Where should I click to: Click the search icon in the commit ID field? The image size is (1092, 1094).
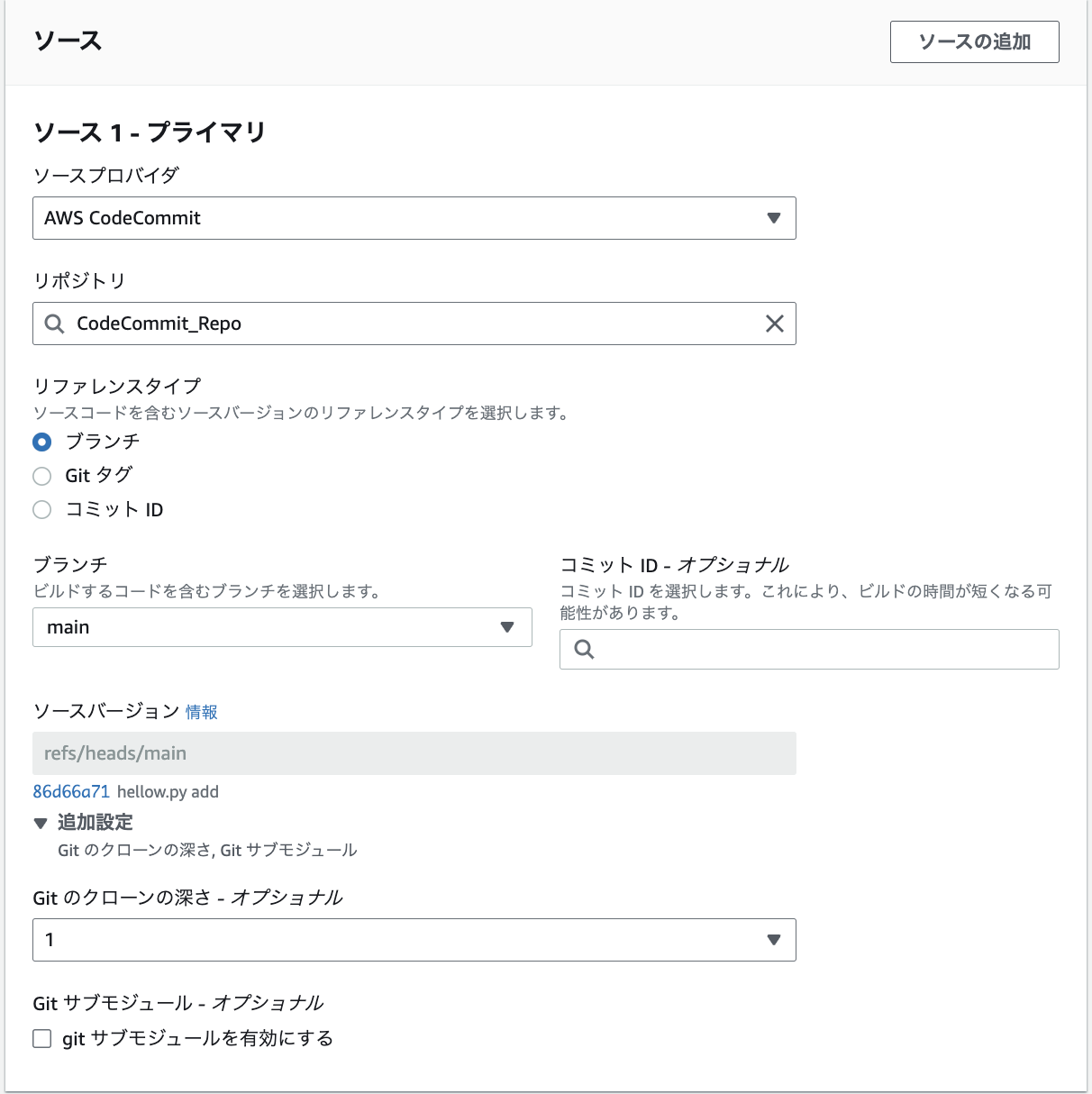pos(582,649)
